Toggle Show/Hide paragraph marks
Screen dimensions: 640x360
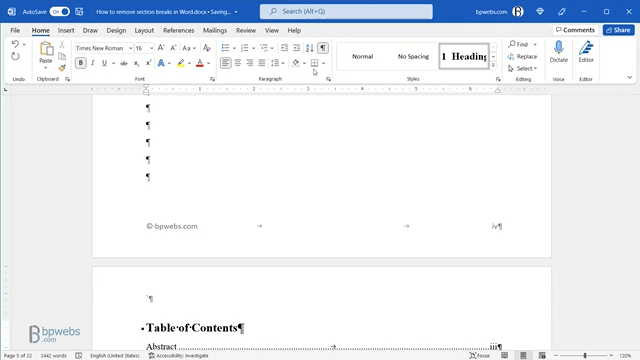323,48
